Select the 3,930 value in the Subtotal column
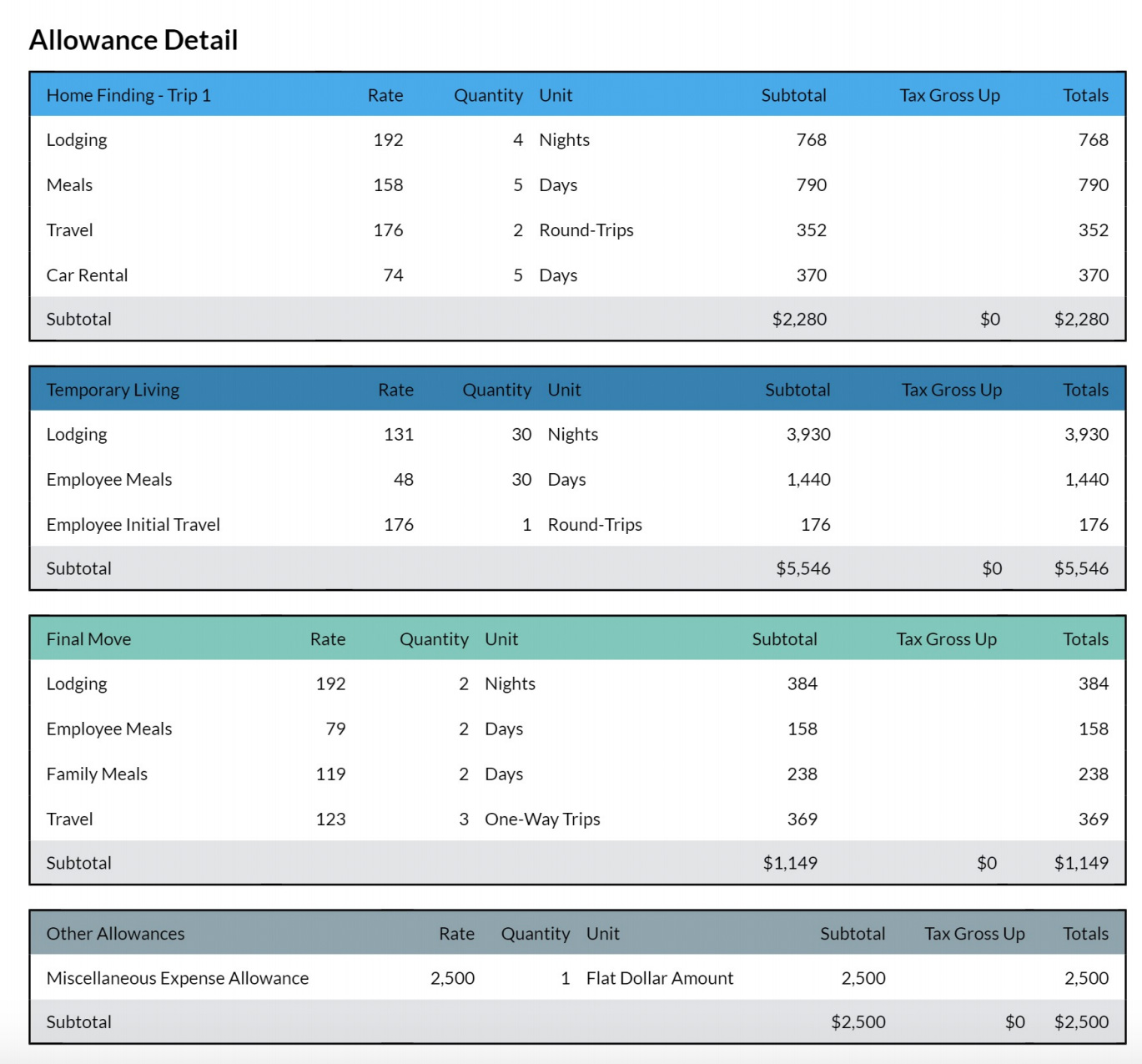Viewport: 1142px width, 1064px height. 808,435
